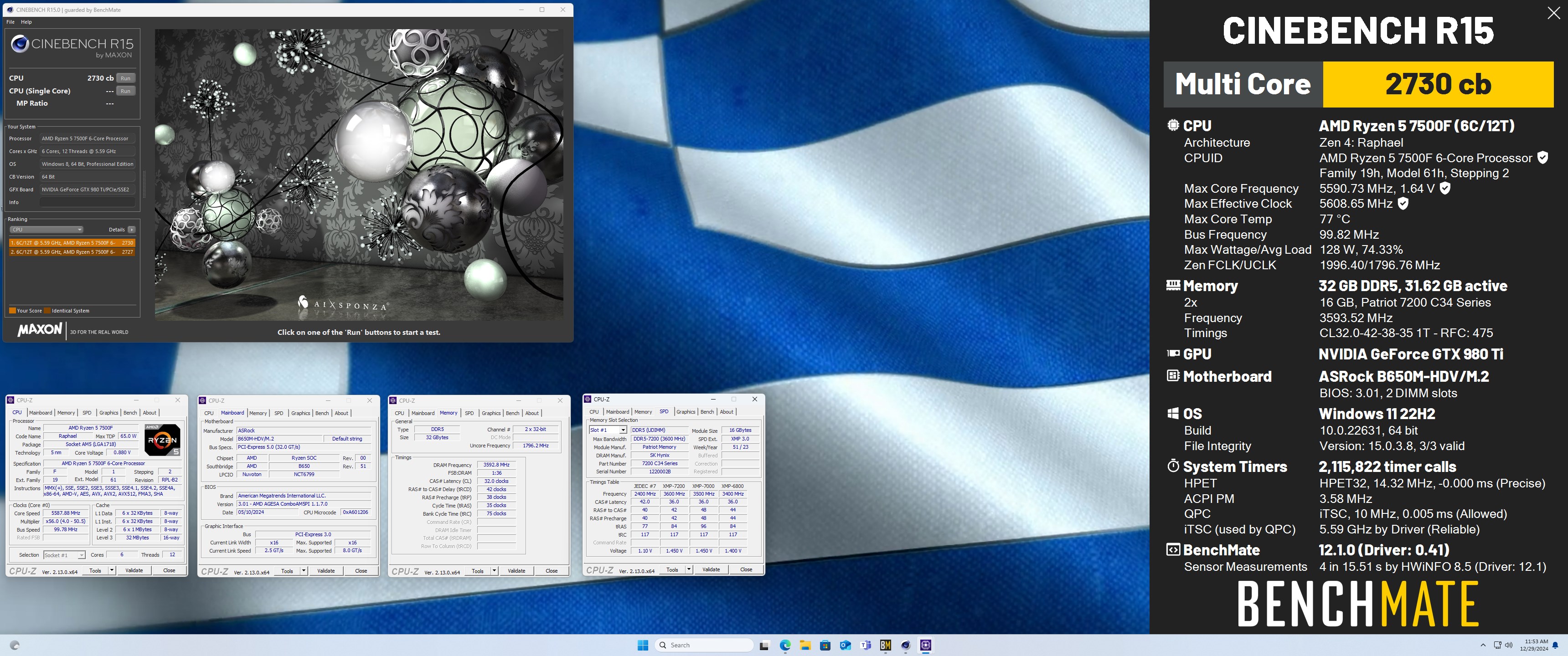
Task: Click the Tools button in the CPU-Z CPU window
Action: click(x=96, y=570)
